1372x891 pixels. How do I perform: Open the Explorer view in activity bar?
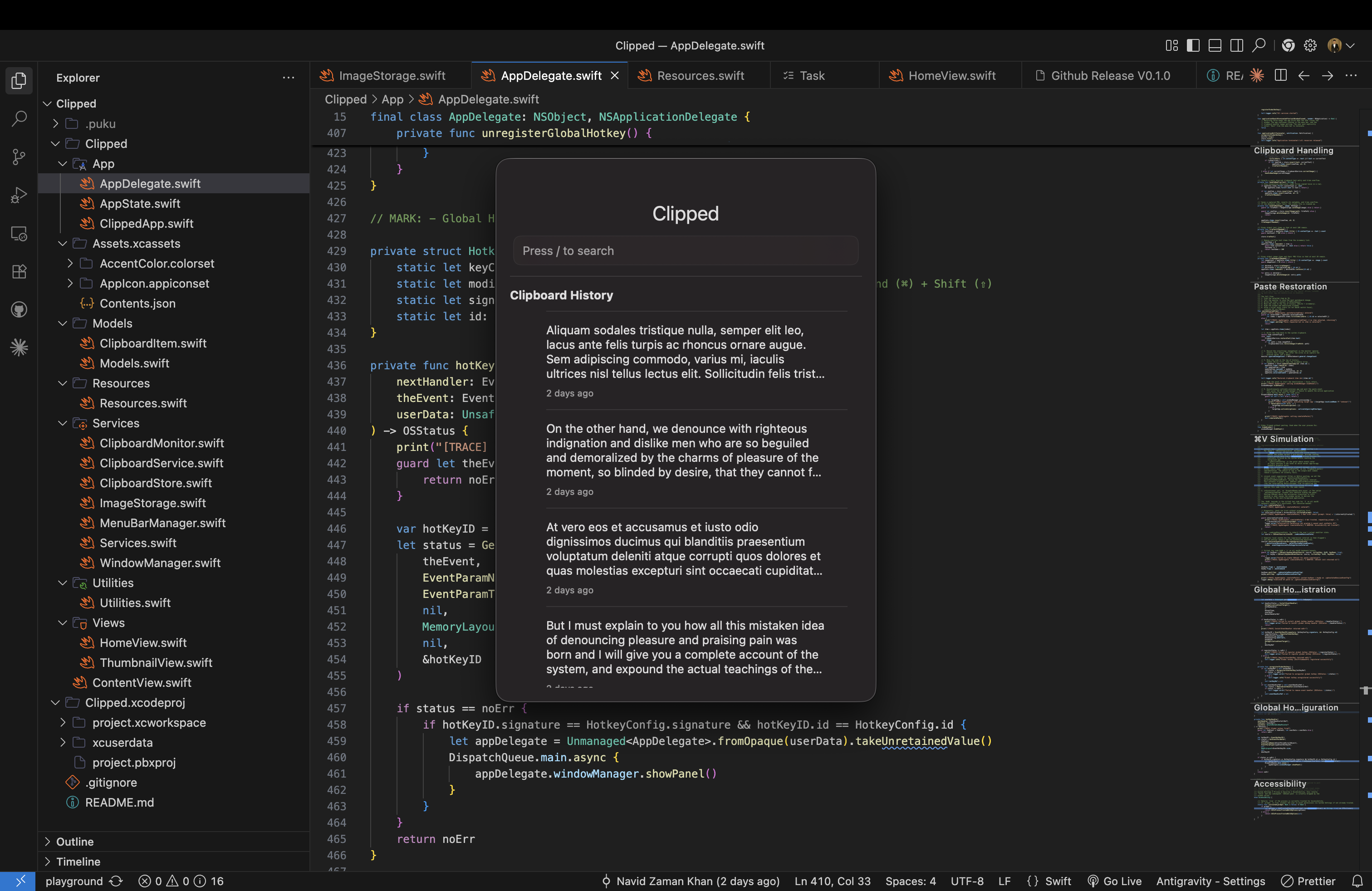click(19, 81)
